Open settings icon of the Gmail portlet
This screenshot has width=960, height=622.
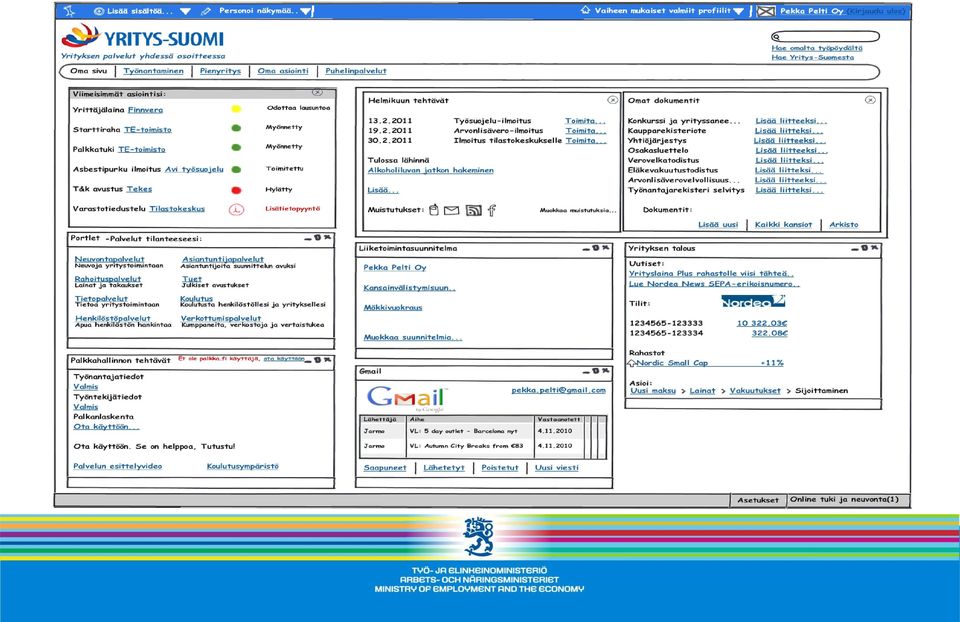pos(596,371)
